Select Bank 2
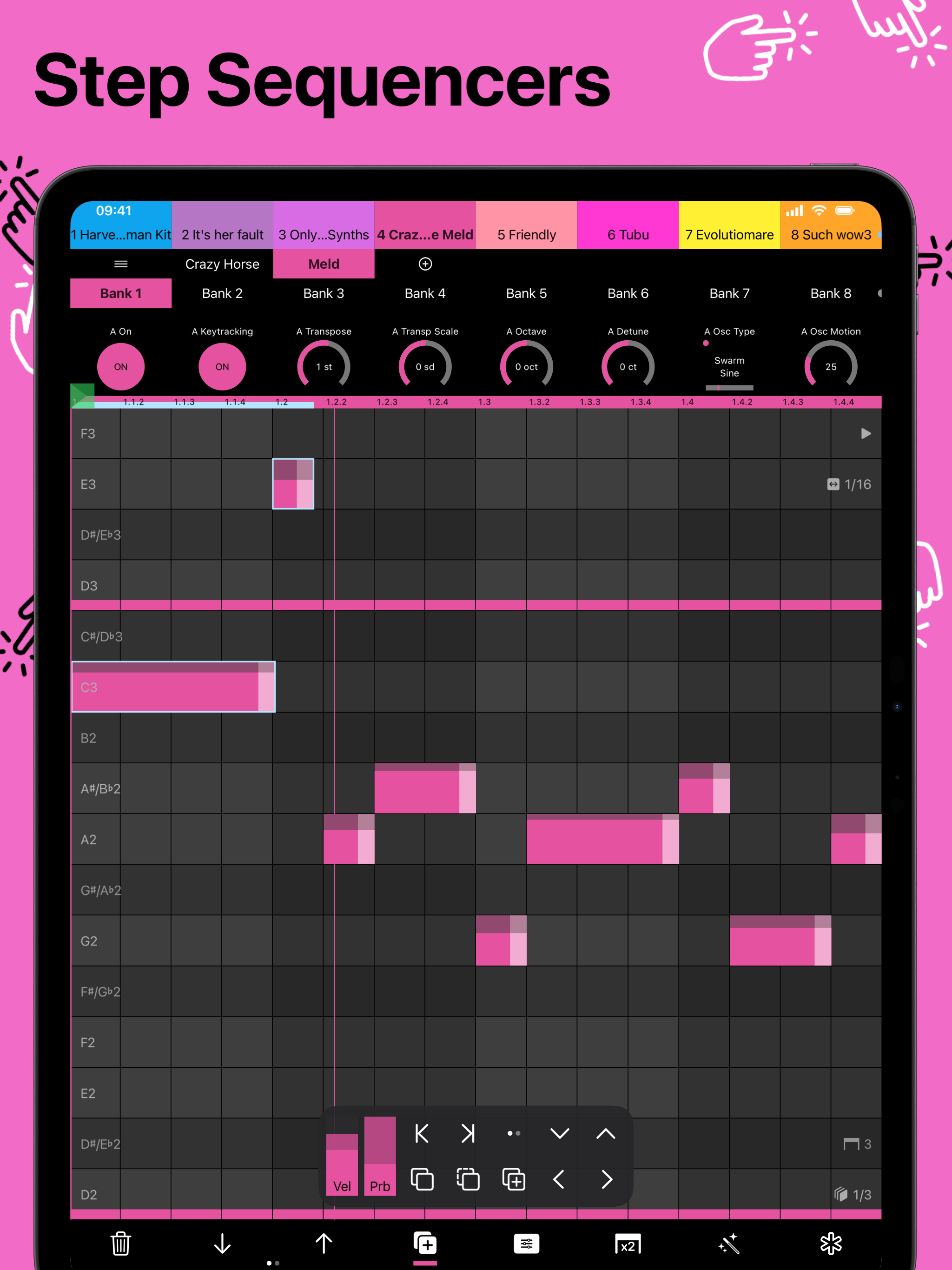 tap(222, 293)
